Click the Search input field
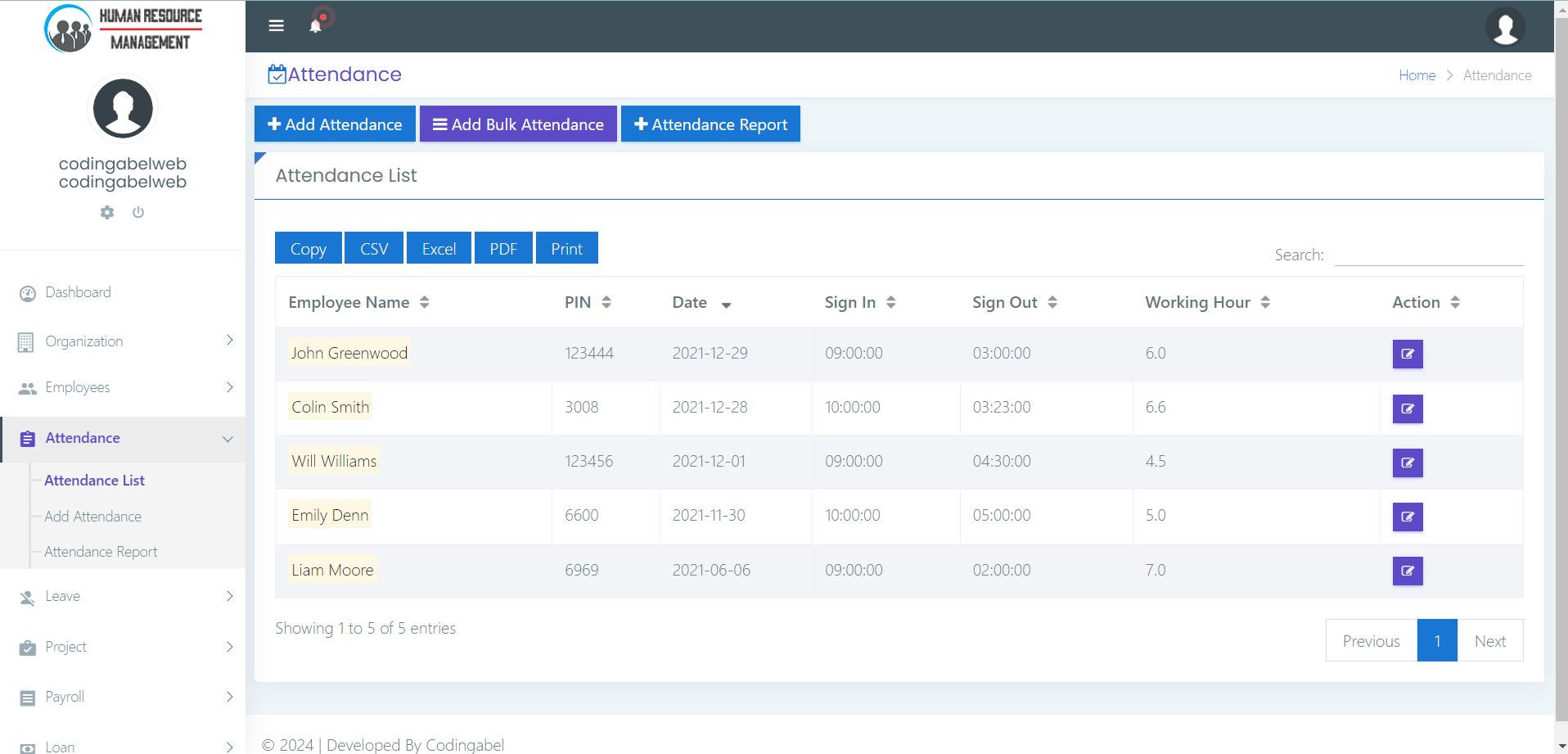Viewport: 1568px width, 754px height. click(1428, 255)
